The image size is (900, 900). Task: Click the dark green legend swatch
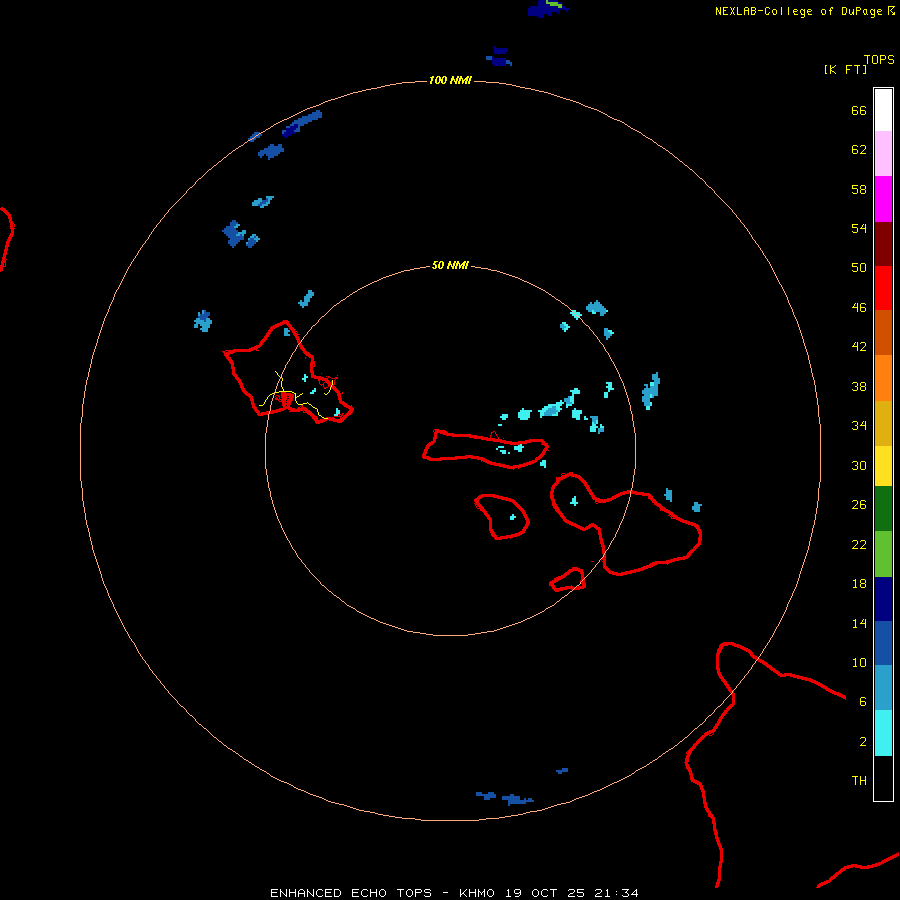pyautogui.click(x=883, y=509)
